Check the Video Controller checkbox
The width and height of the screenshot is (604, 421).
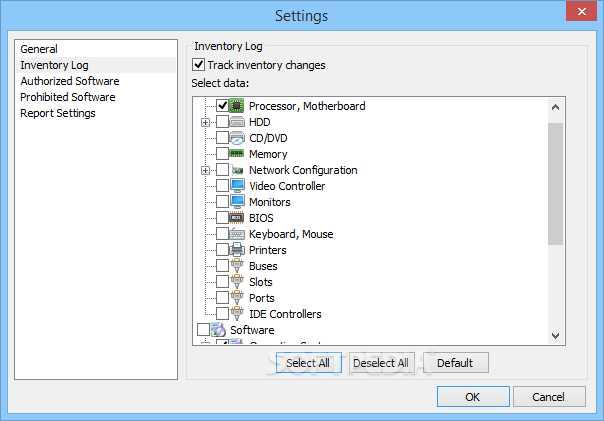point(222,186)
